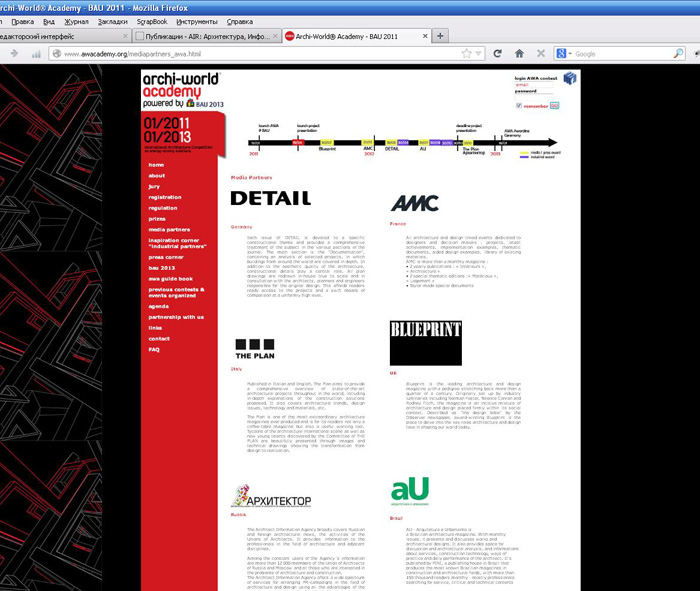Click the site identity globe icon

click(57, 54)
